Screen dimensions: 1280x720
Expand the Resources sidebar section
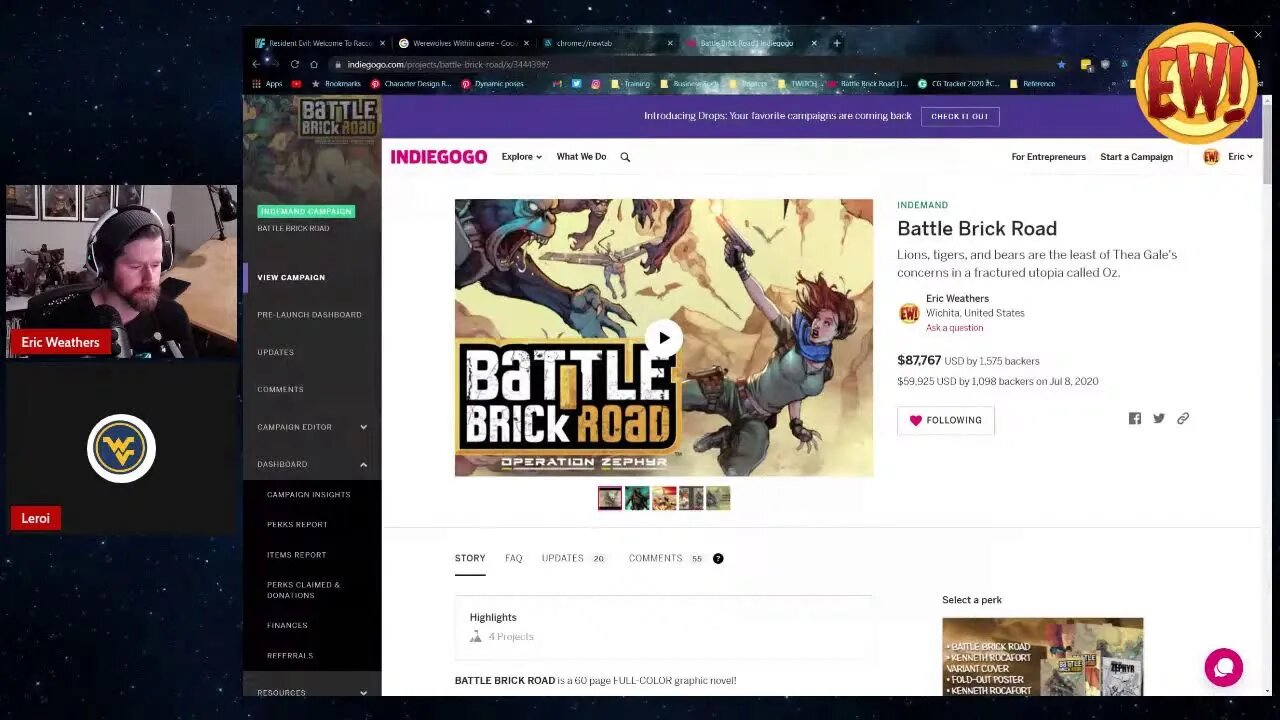(311, 692)
